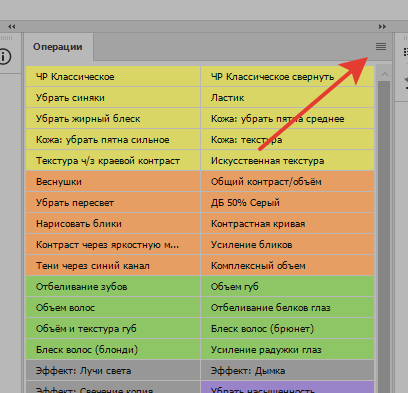Run Объем волос action

click(113, 307)
